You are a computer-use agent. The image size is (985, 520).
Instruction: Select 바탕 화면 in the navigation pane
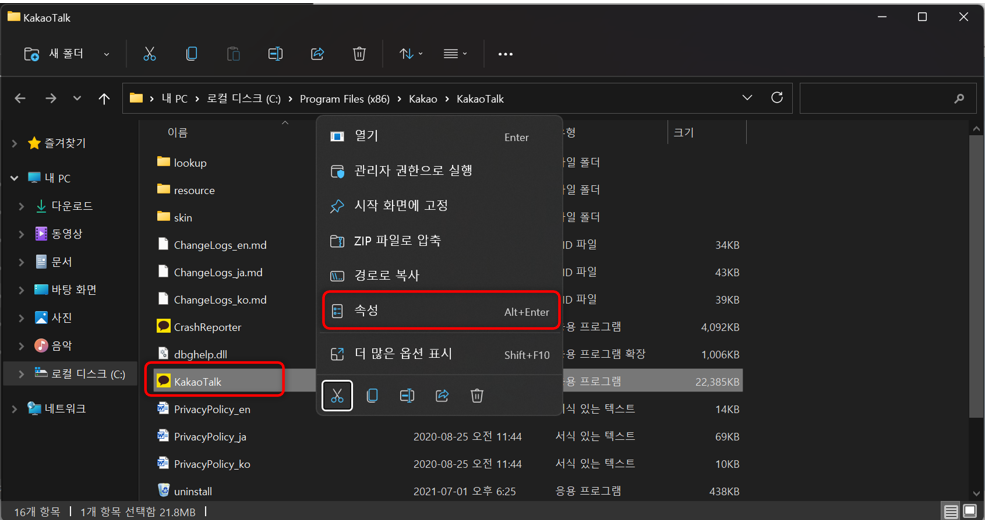[73, 290]
